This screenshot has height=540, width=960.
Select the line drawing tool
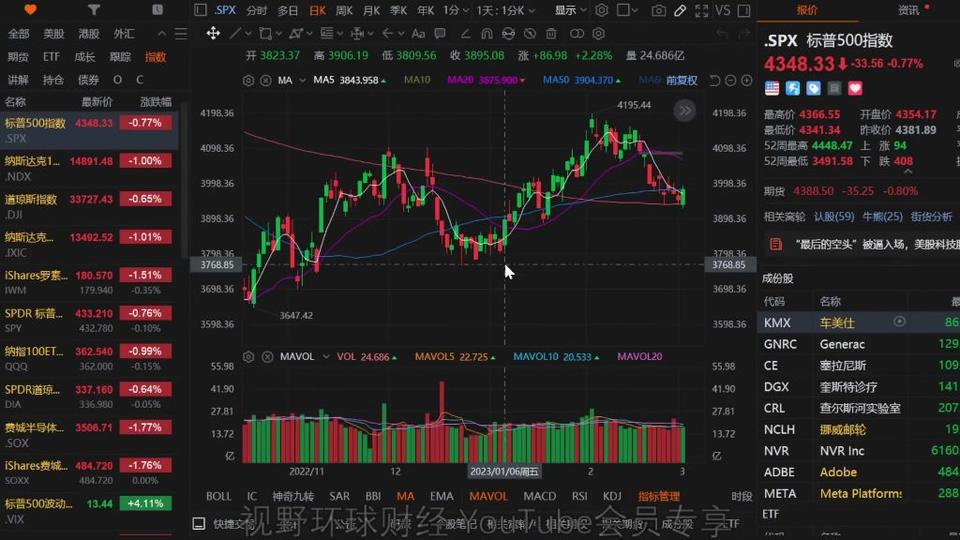pyautogui.click(x=234, y=33)
